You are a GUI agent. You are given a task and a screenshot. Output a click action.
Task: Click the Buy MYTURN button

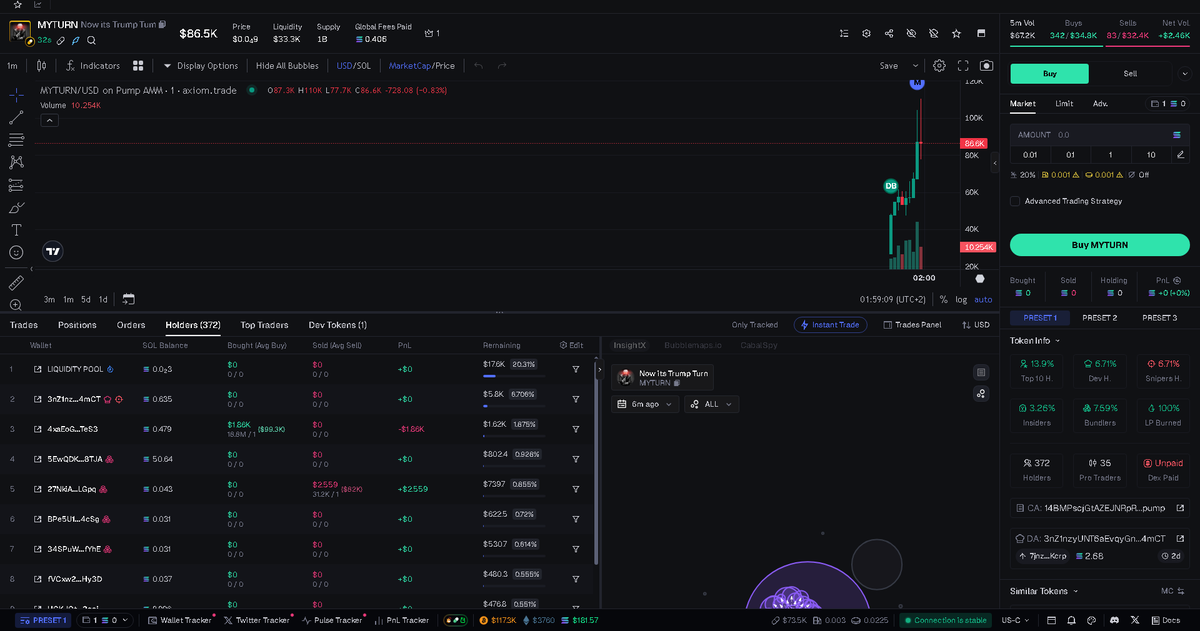(x=1099, y=245)
